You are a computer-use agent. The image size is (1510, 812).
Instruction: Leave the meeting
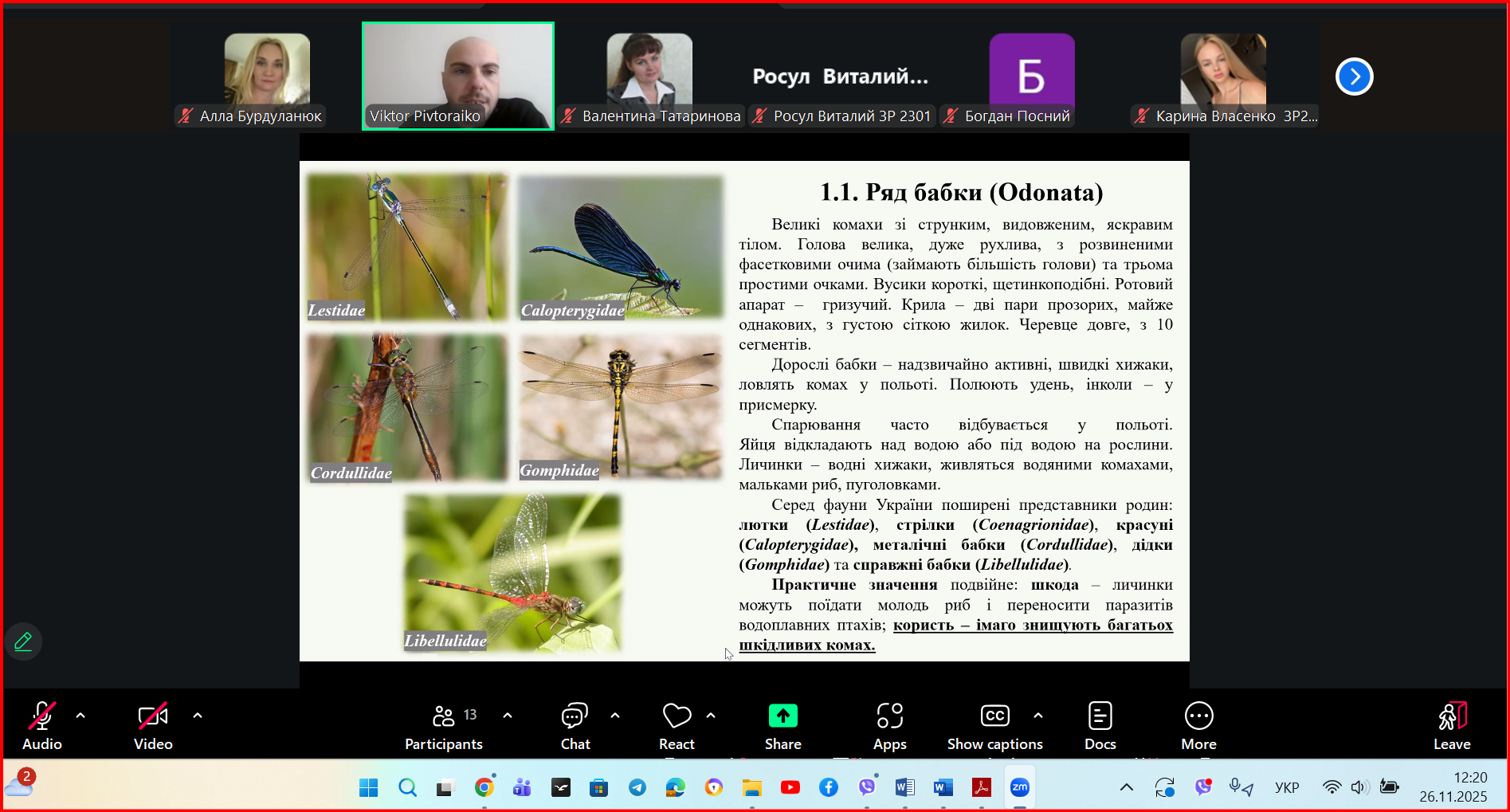(x=1452, y=725)
